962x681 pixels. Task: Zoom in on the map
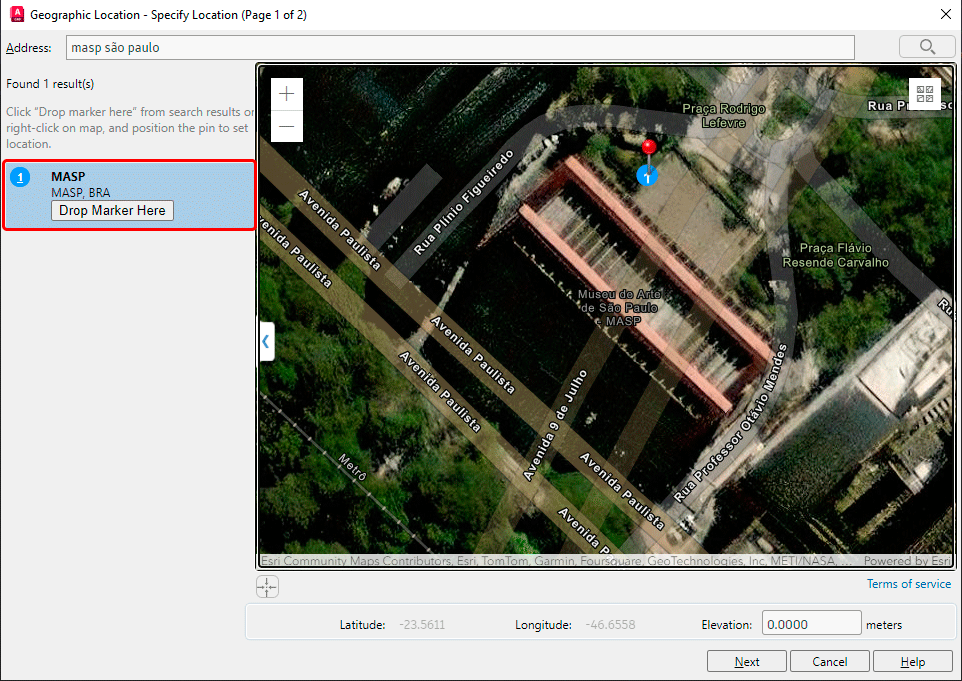coord(286,93)
